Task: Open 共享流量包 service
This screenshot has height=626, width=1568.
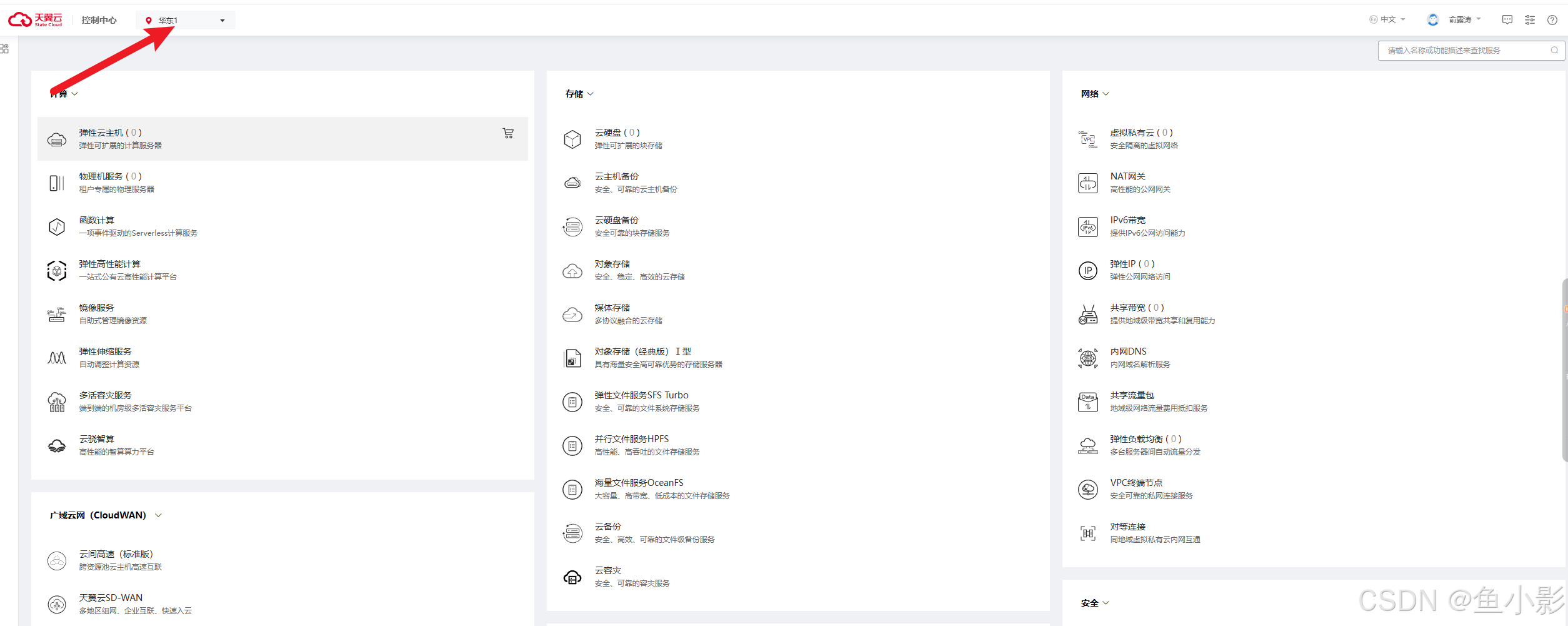Action: 1314,401
